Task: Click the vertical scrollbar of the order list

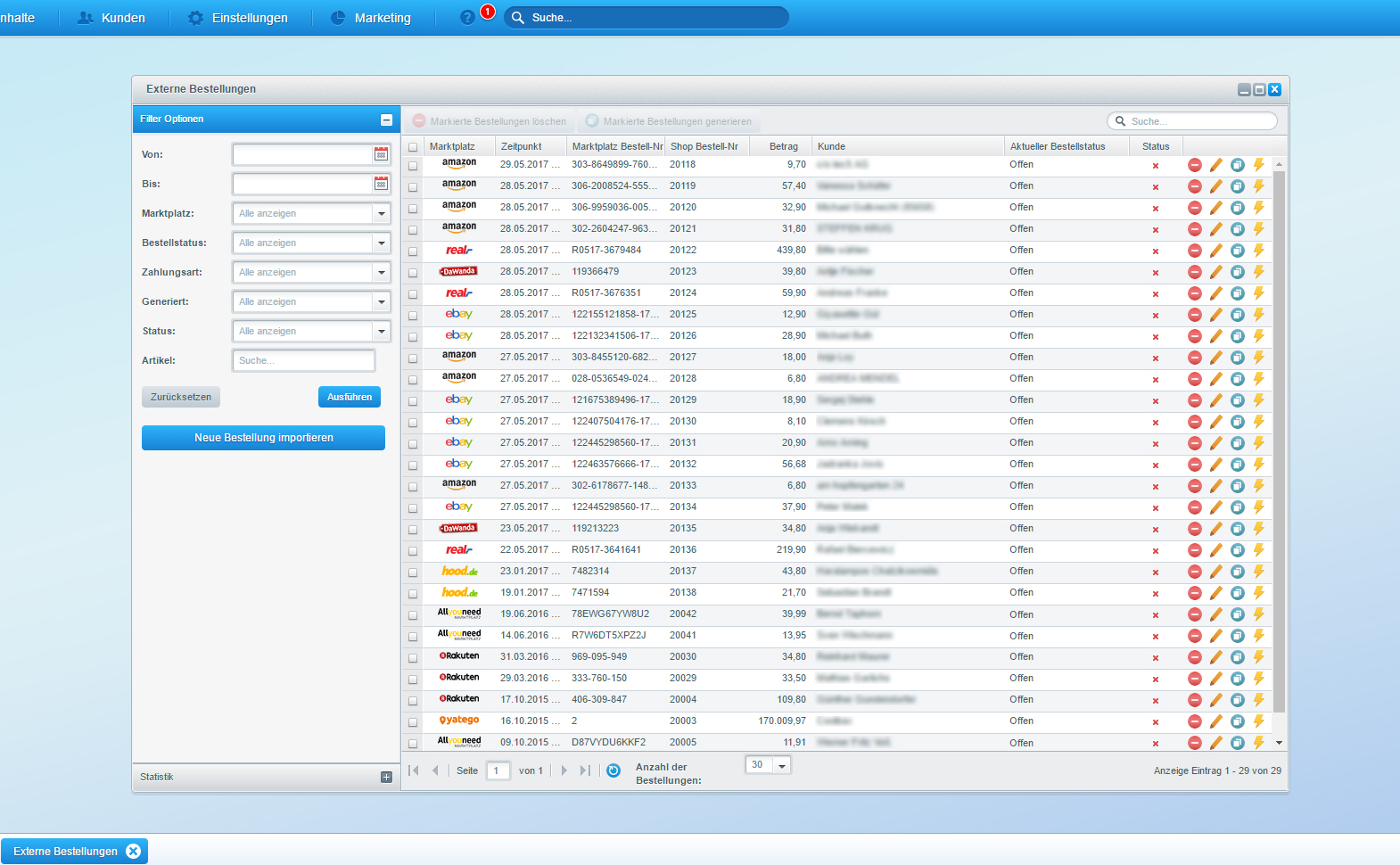Action: tap(1279, 446)
